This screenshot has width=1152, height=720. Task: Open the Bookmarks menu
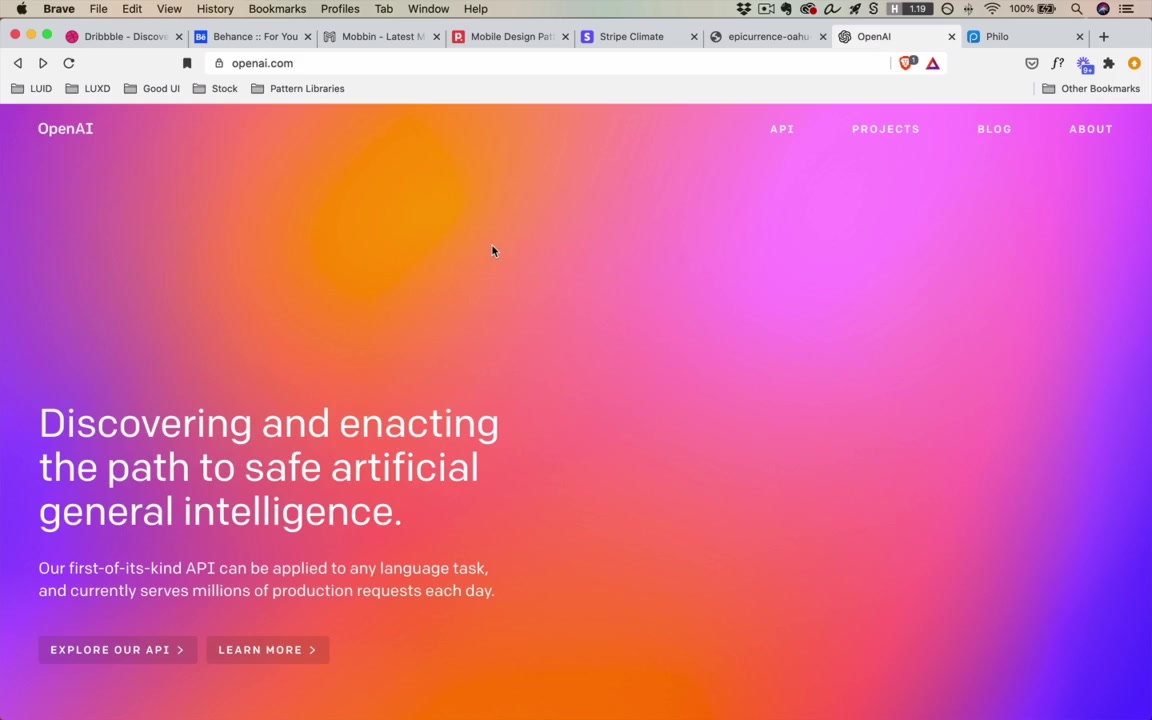click(x=277, y=9)
